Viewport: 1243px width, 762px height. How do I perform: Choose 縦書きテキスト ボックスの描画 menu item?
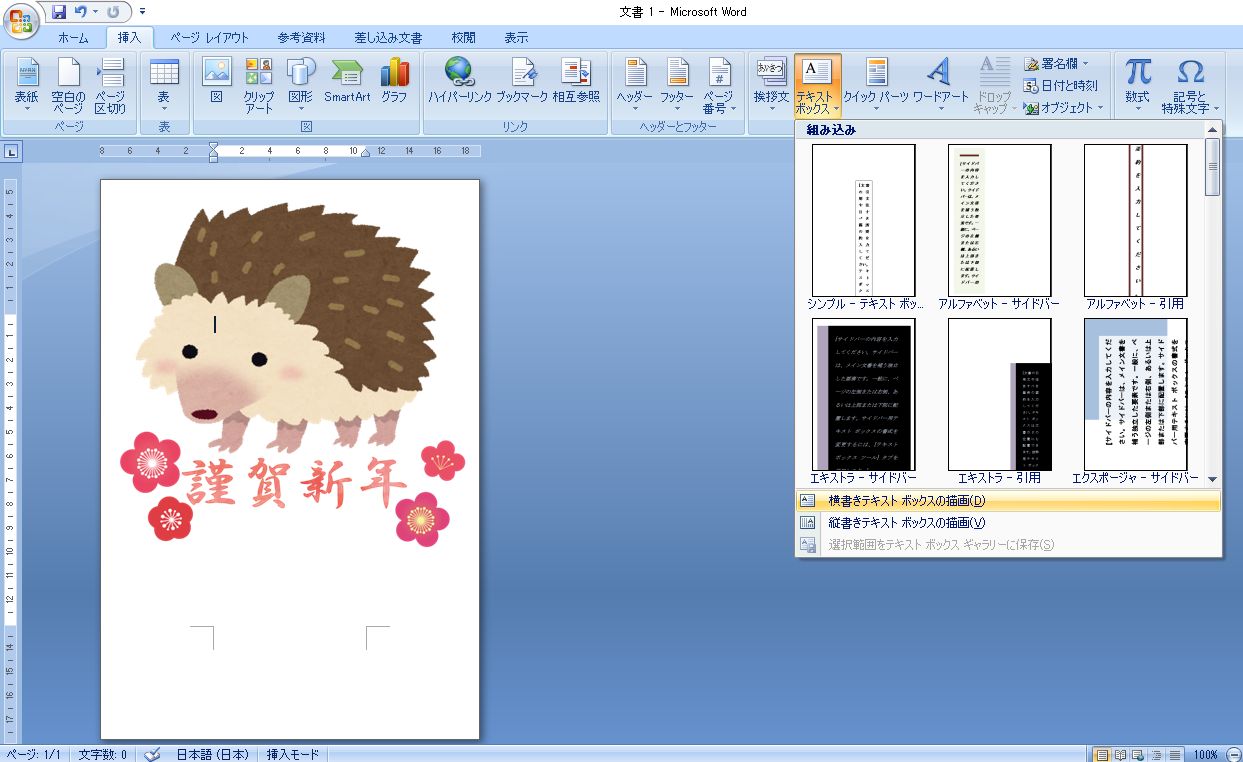[x=907, y=523]
